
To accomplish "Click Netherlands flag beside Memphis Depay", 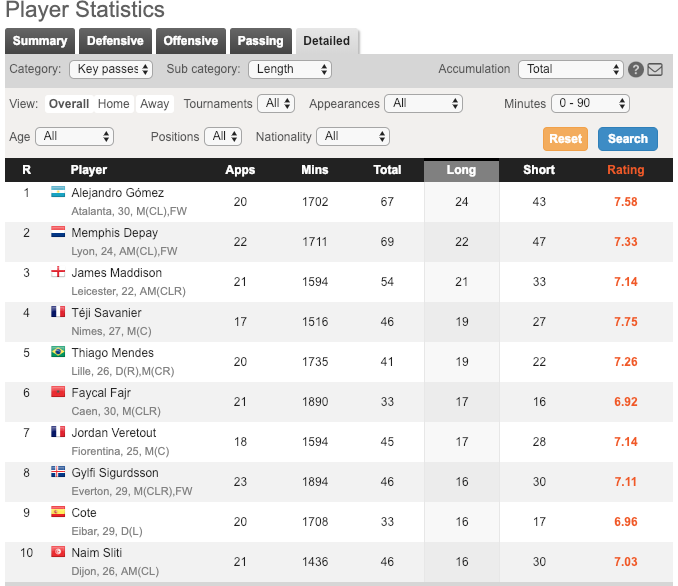I will pos(58,232).
